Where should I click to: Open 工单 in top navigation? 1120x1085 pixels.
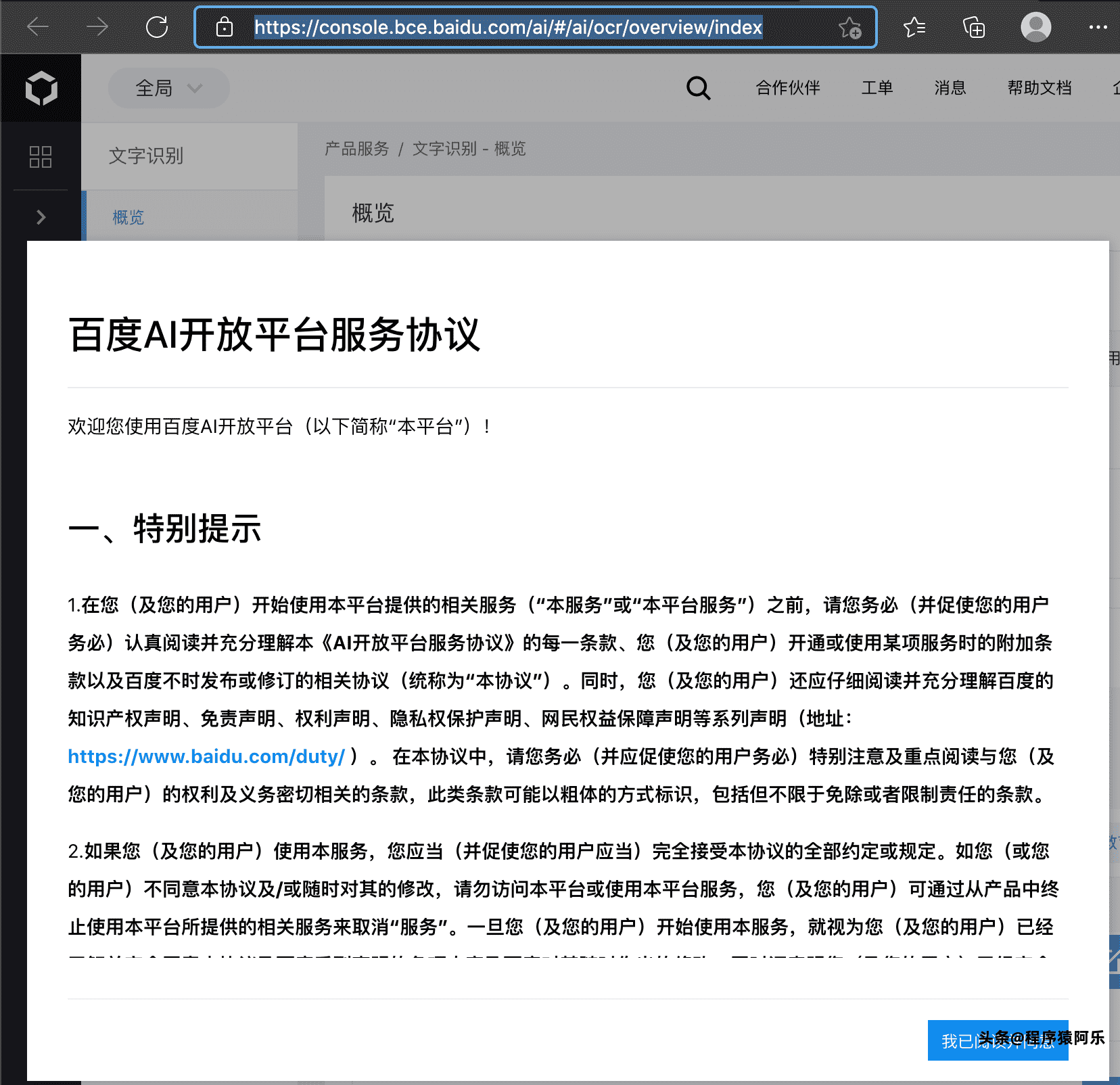pyautogui.click(x=877, y=88)
